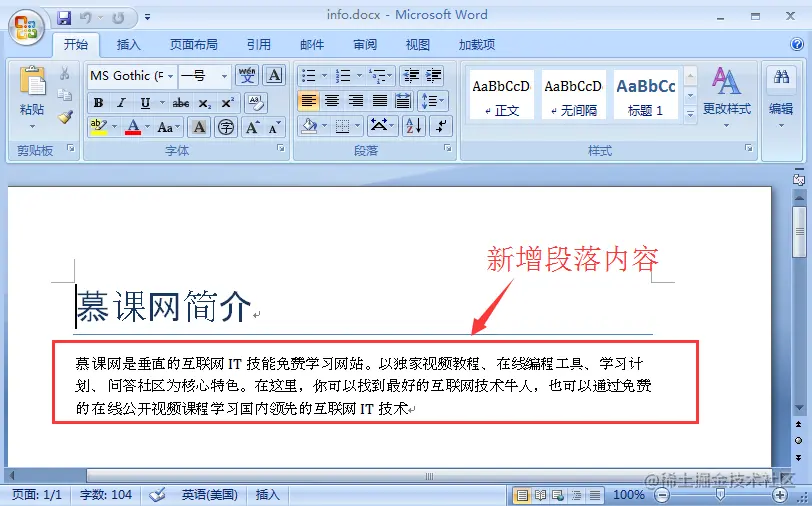Decrease paragraph indent
This screenshot has width=812, height=506.
(411, 76)
